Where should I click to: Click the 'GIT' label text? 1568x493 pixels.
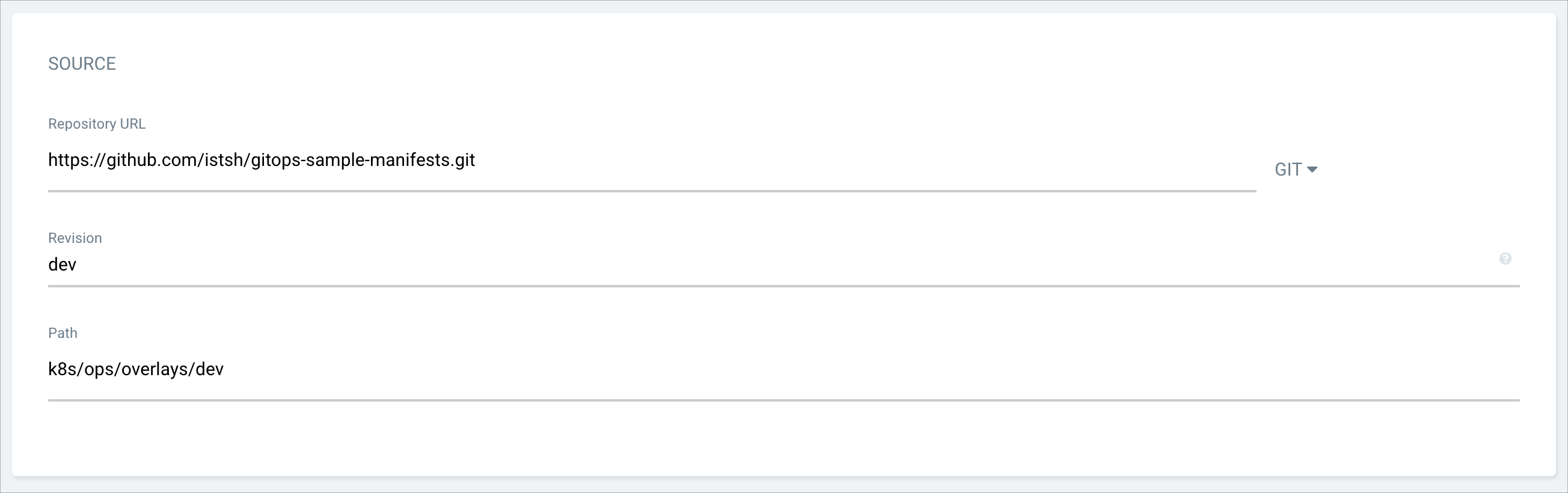point(1287,170)
